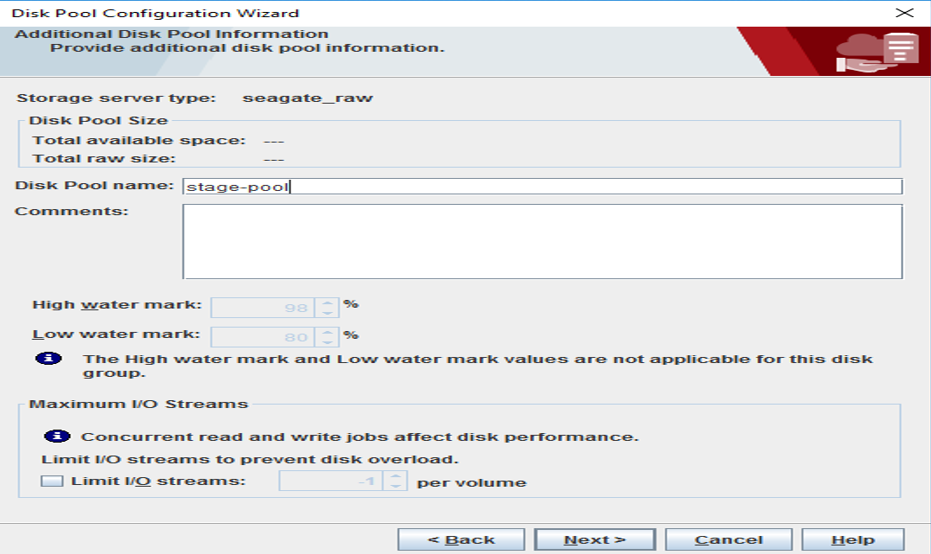Focus the Comments text area
Viewport: 931px width, 554px height.
point(540,241)
